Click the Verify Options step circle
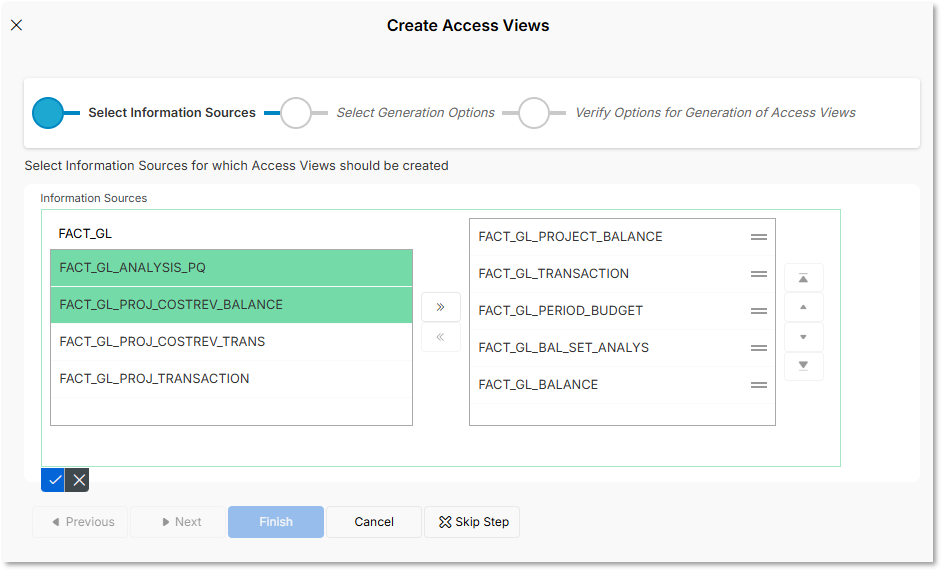The height and width of the screenshot is (571, 942). 533,113
